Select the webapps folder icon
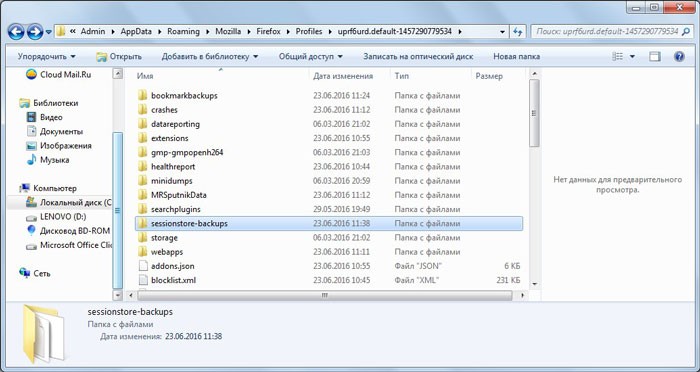Image resolution: width=700 pixels, height=372 pixels. point(143,252)
